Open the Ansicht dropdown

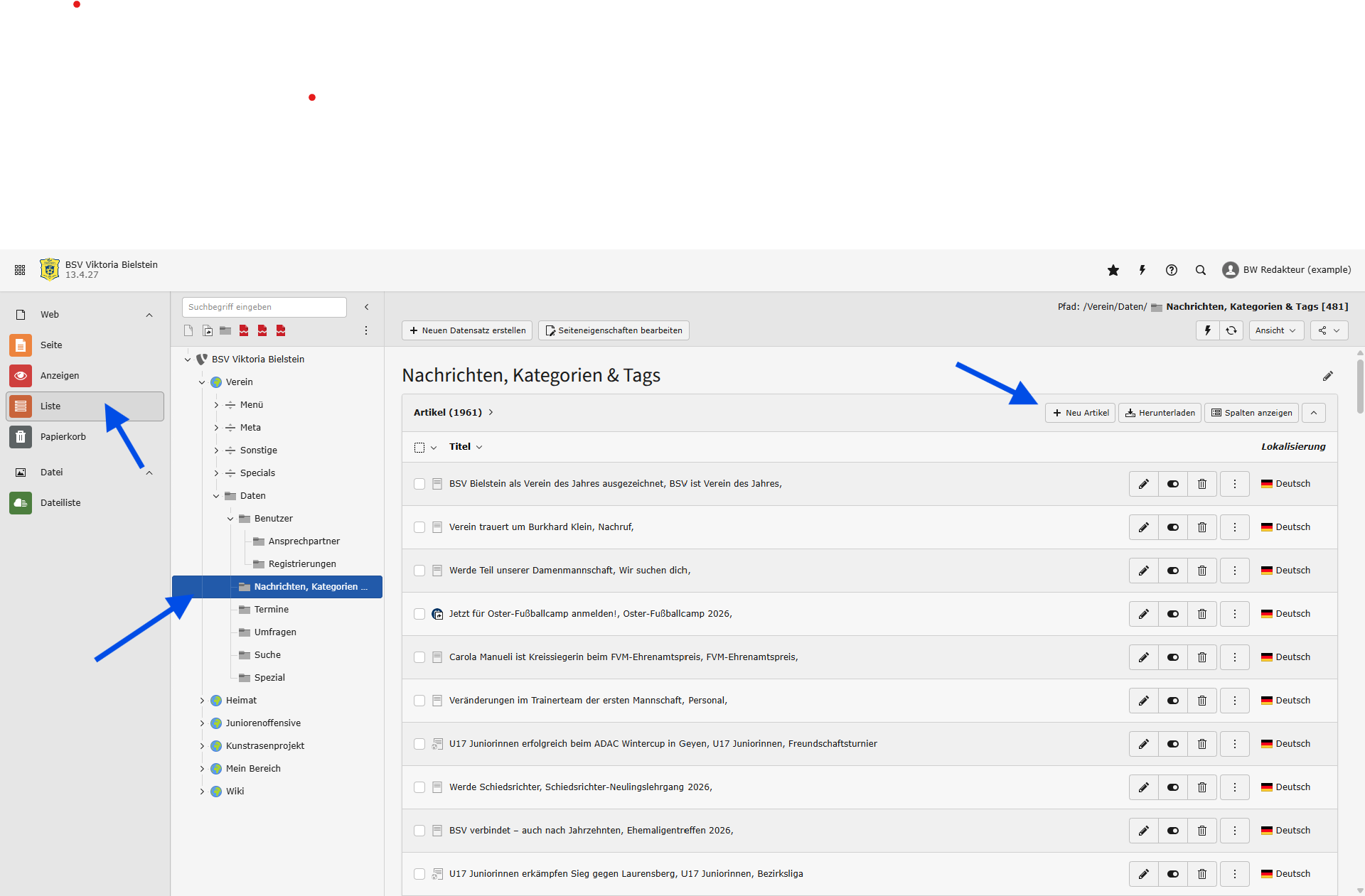(1276, 330)
